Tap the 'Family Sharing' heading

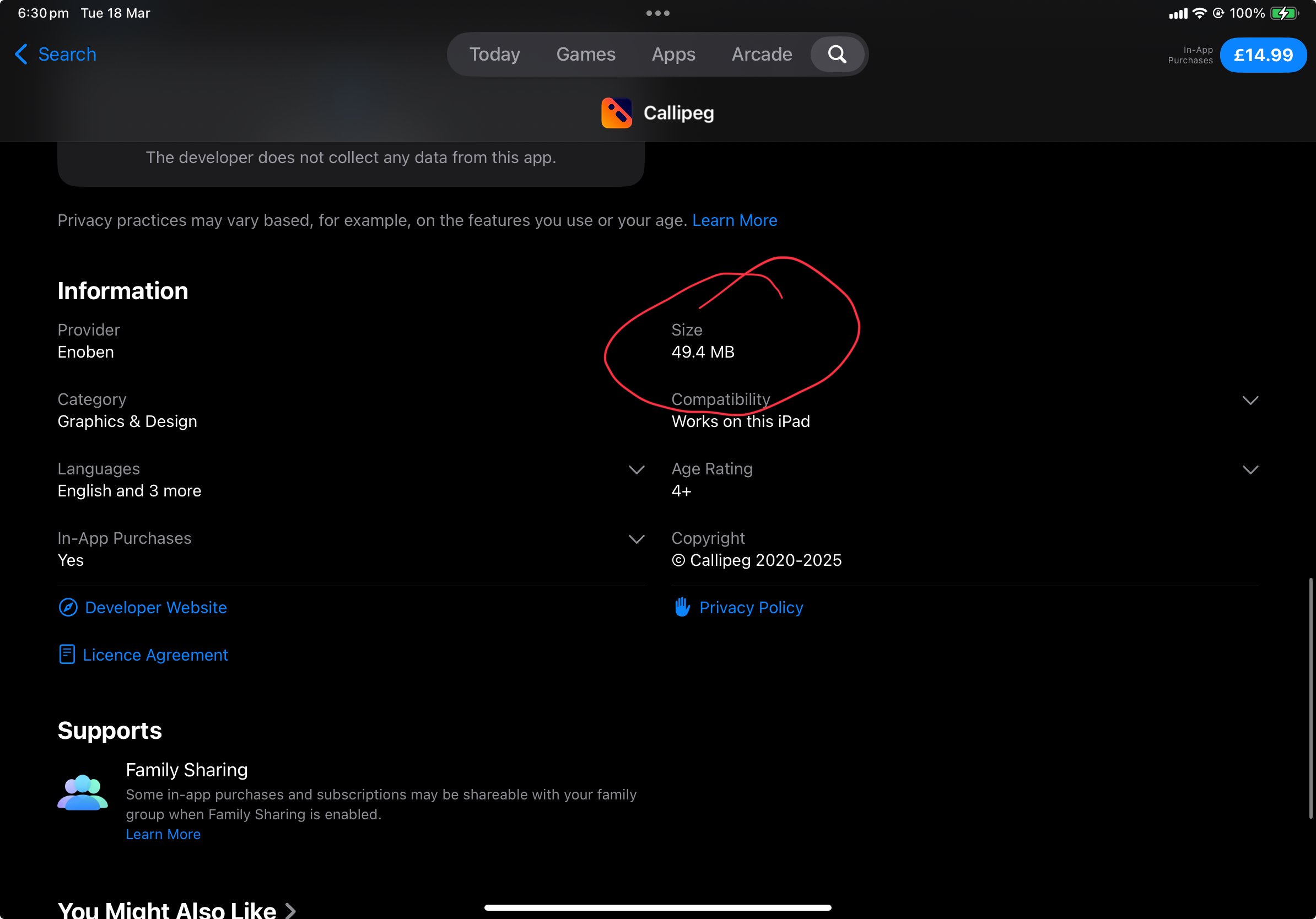pyautogui.click(x=187, y=770)
